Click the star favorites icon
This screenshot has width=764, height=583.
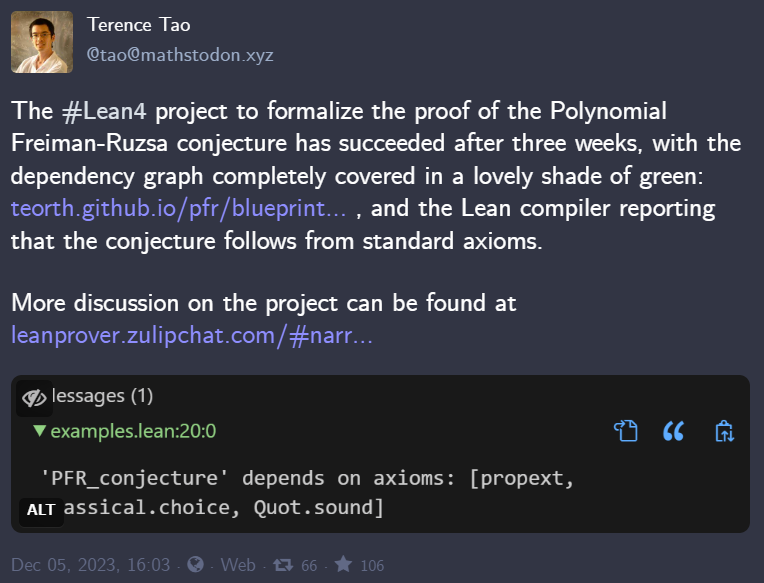pos(343,565)
